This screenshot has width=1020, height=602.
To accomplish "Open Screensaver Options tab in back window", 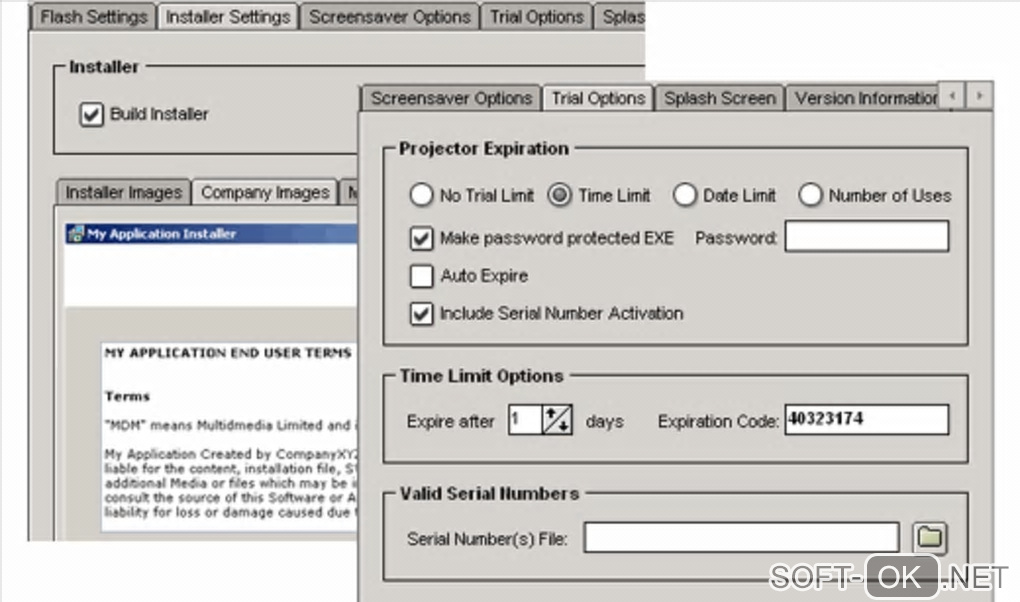I will [390, 17].
